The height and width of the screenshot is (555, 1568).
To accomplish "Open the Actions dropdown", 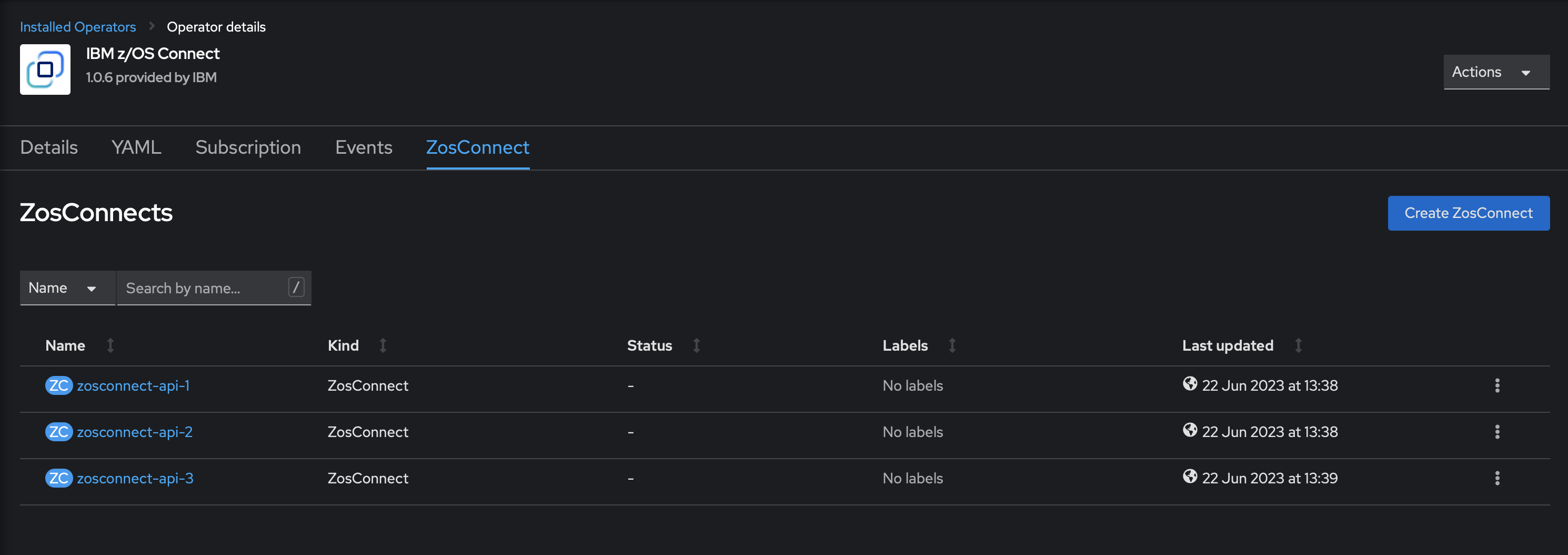I will tap(1496, 71).
